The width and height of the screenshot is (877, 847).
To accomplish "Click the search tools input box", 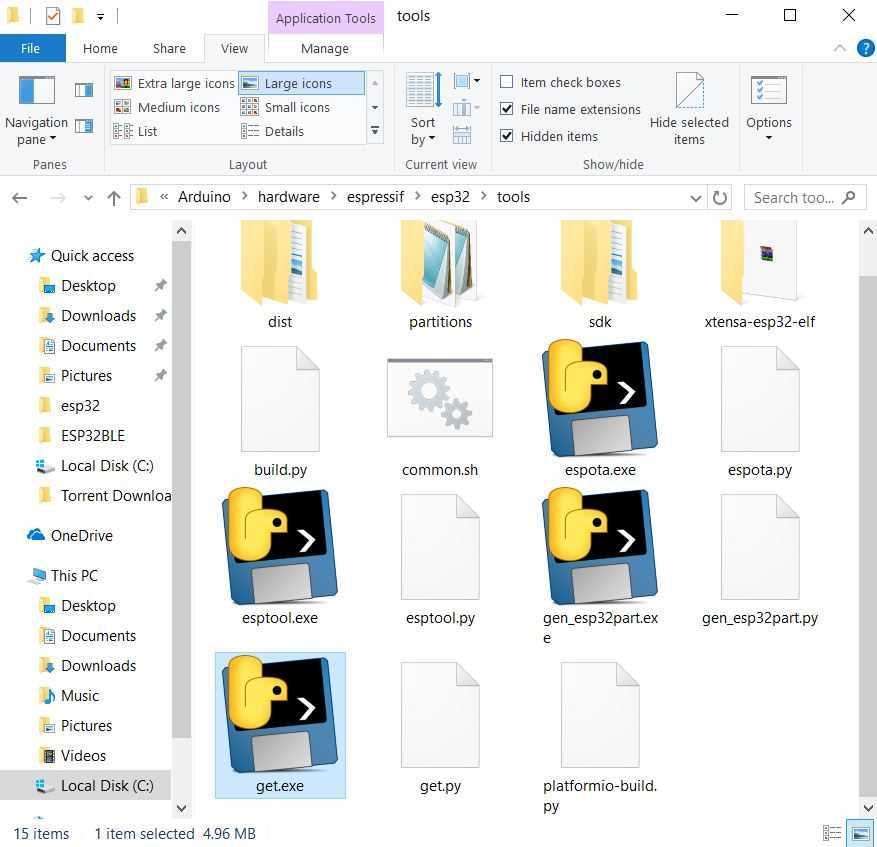I will 794,198.
